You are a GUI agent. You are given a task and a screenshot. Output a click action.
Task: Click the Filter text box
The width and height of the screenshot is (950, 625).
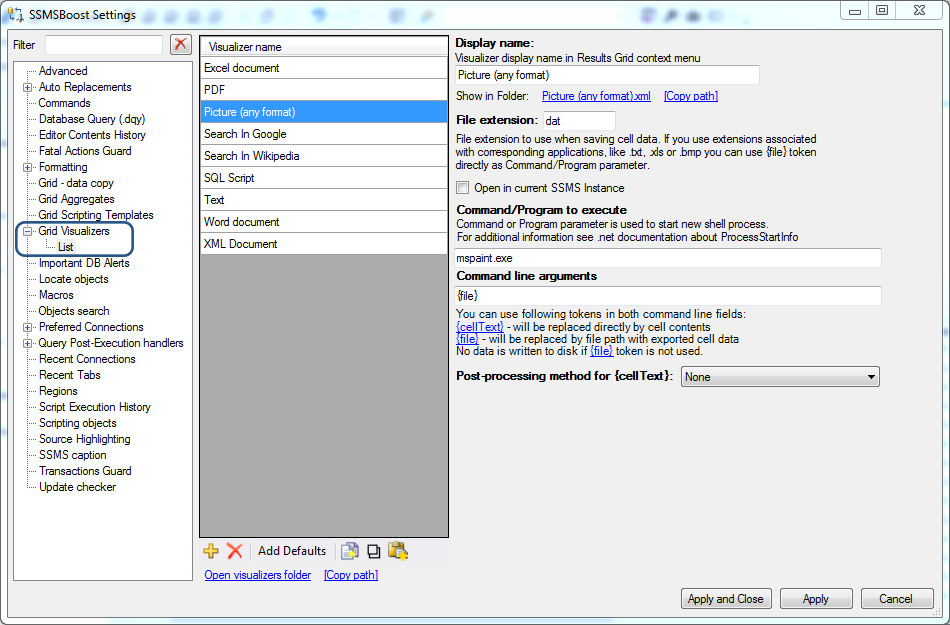[104, 45]
